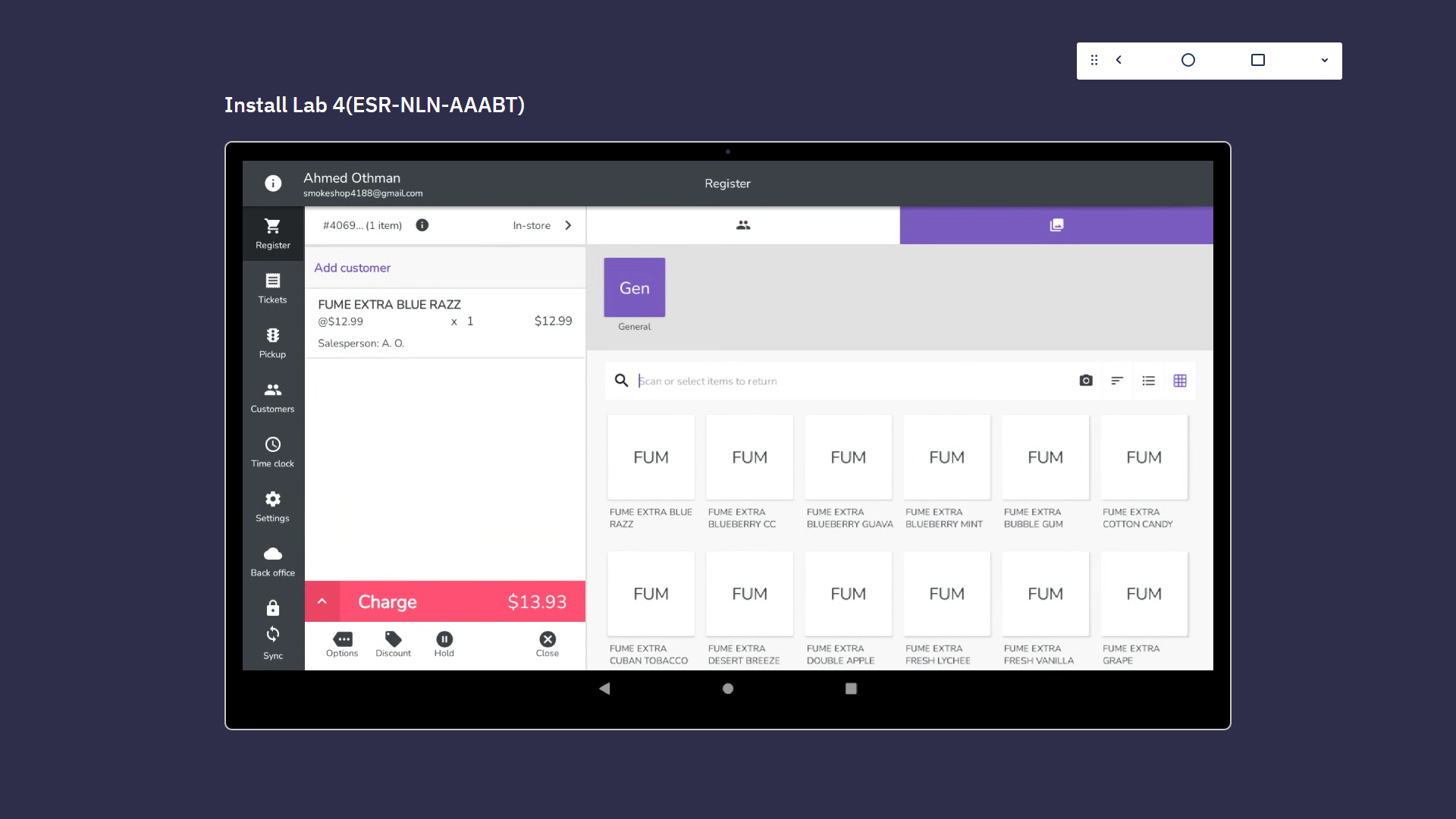Select the item library tab
This screenshot has height=819, width=1456.
(1056, 225)
